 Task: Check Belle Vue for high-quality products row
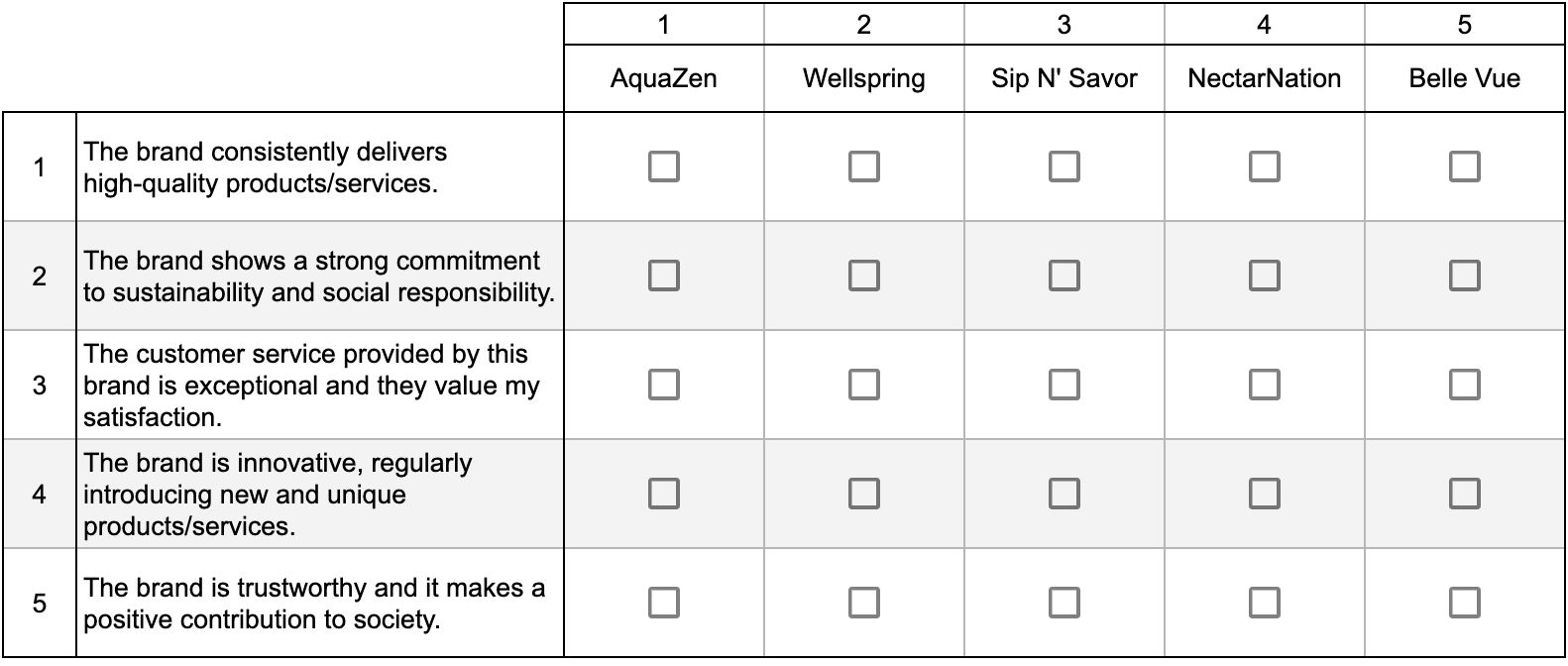1464,166
